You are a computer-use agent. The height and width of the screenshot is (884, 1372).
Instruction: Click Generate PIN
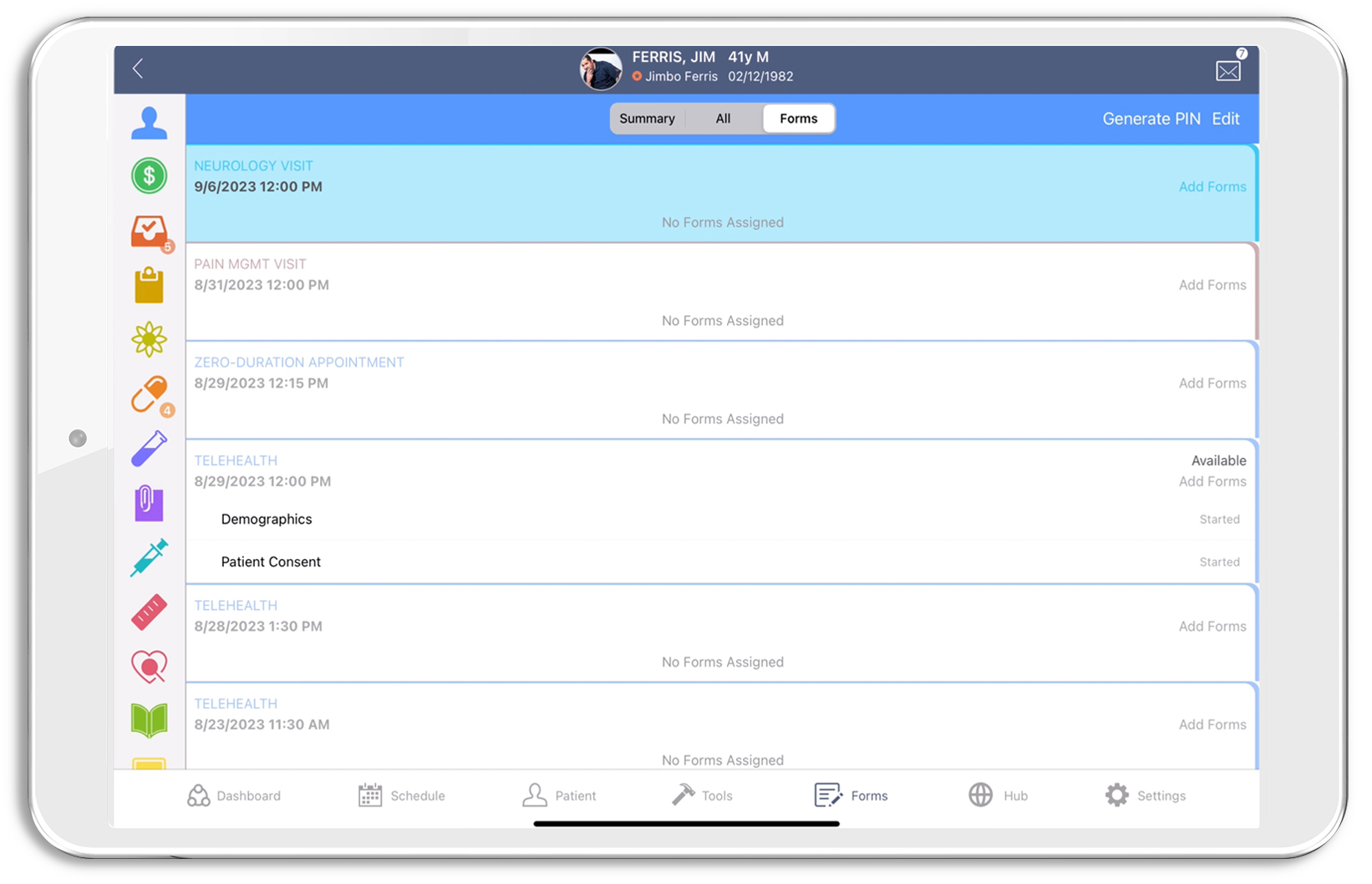(x=1151, y=119)
